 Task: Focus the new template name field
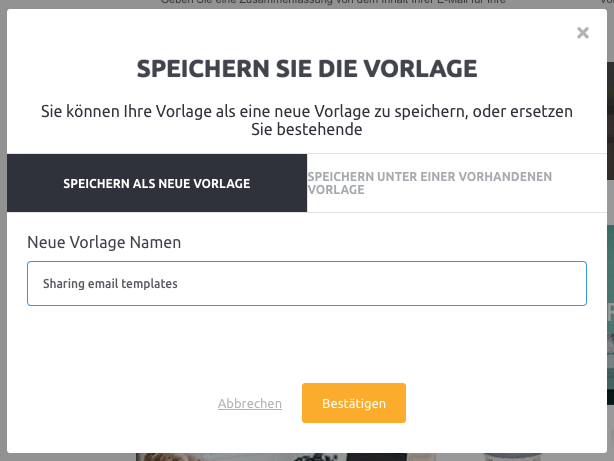[x=307, y=283]
